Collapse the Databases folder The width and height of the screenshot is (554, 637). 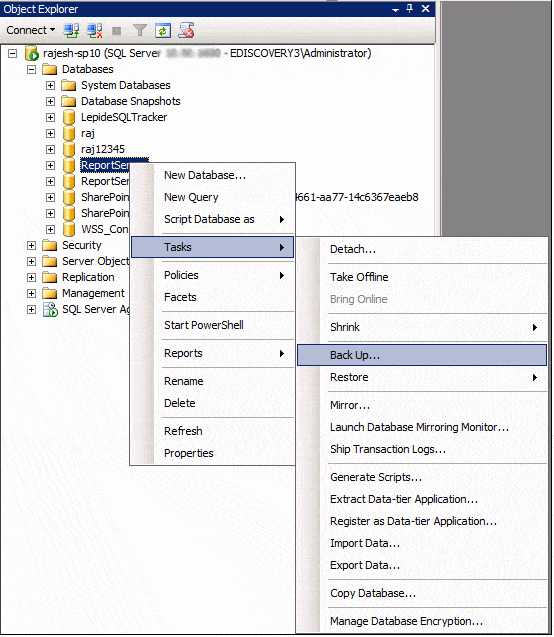(31, 69)
